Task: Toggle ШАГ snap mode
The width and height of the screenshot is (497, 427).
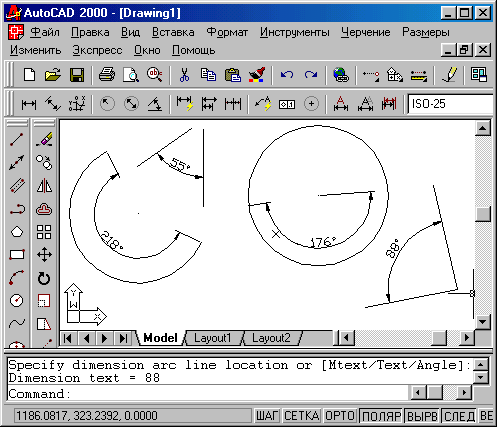Action: pos(267,416)
